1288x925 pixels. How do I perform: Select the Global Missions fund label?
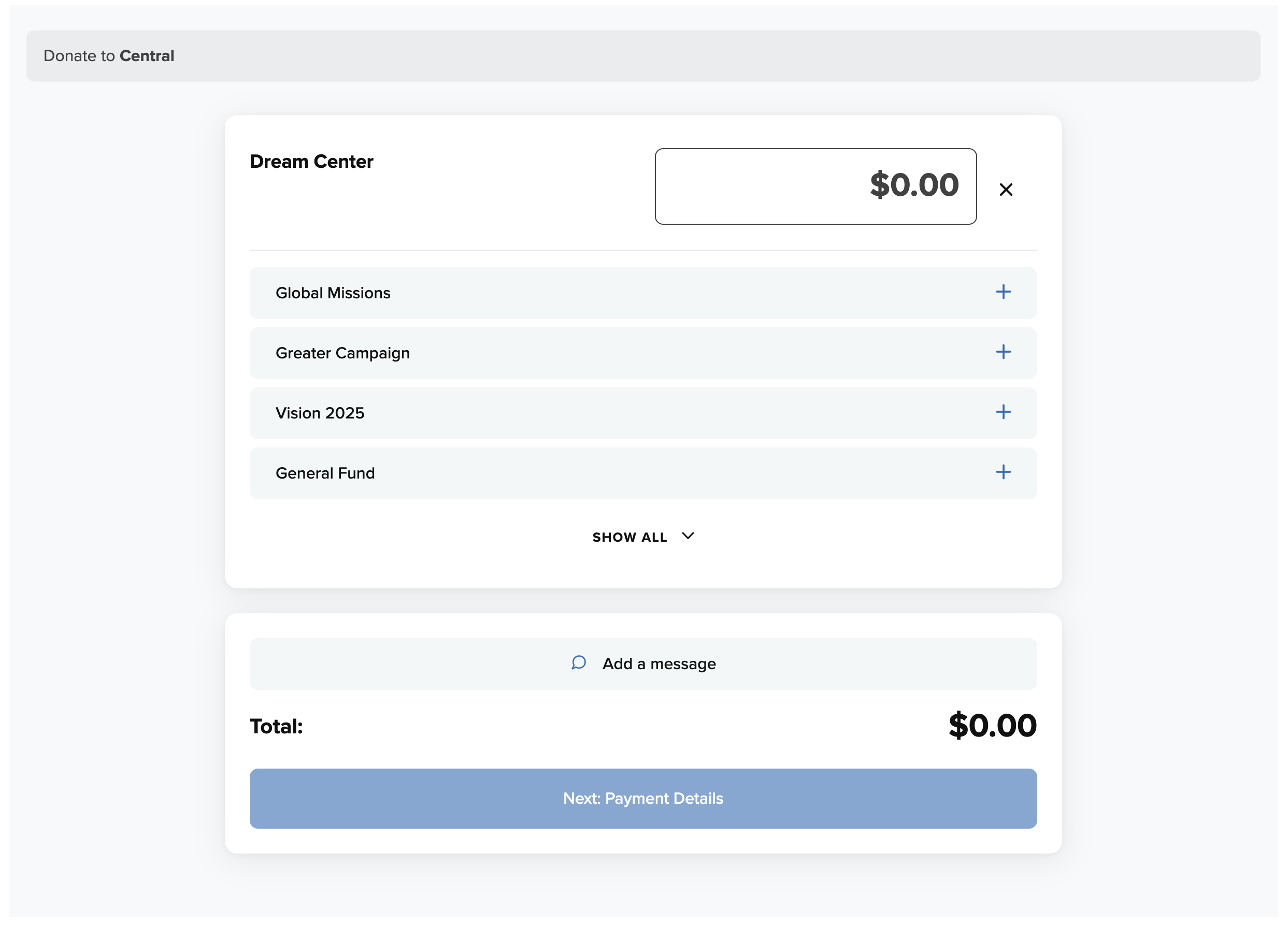[333, 293]
